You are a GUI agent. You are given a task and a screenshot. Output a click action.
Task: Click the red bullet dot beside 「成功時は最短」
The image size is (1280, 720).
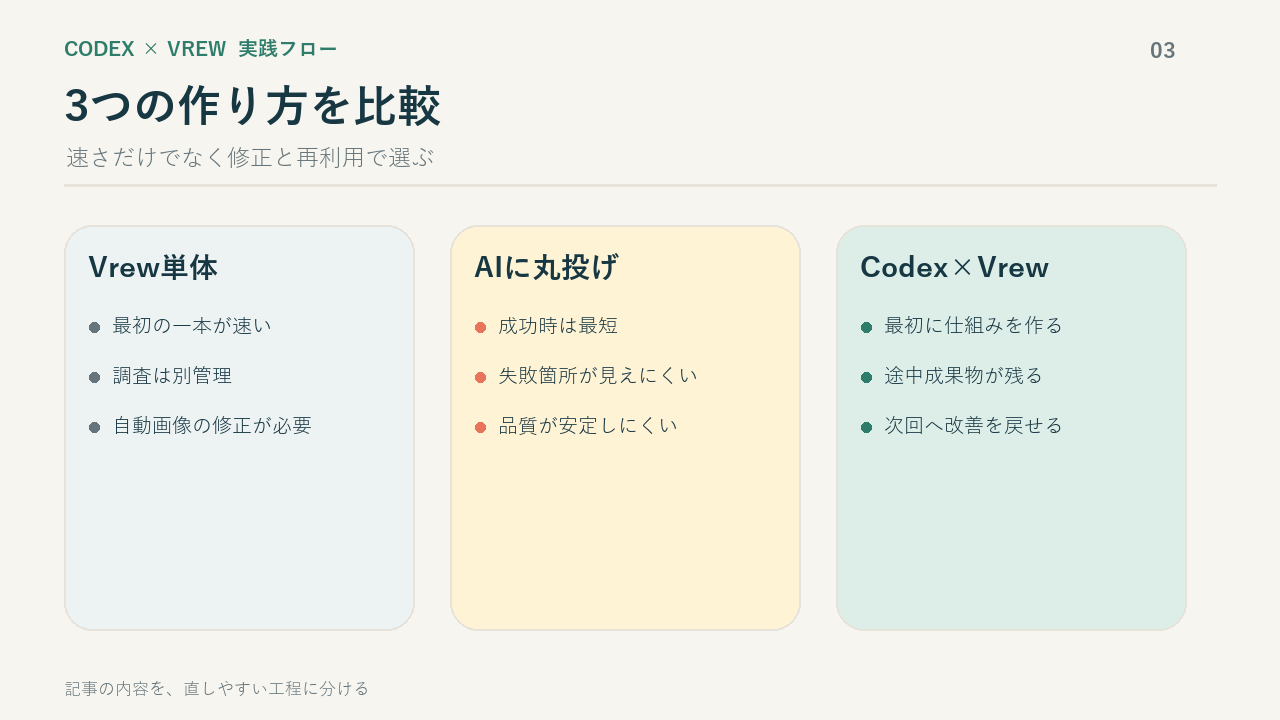(x=481, y=327)
